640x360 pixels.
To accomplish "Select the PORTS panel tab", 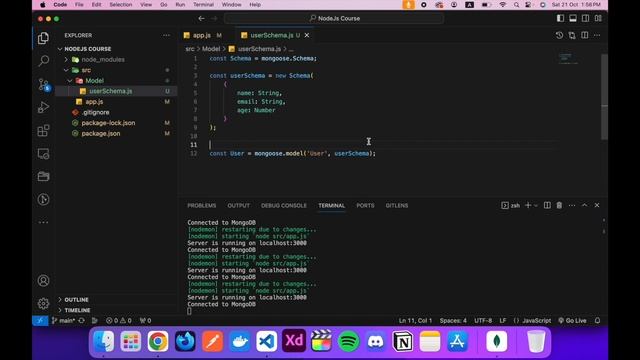I will coord(365,205).
